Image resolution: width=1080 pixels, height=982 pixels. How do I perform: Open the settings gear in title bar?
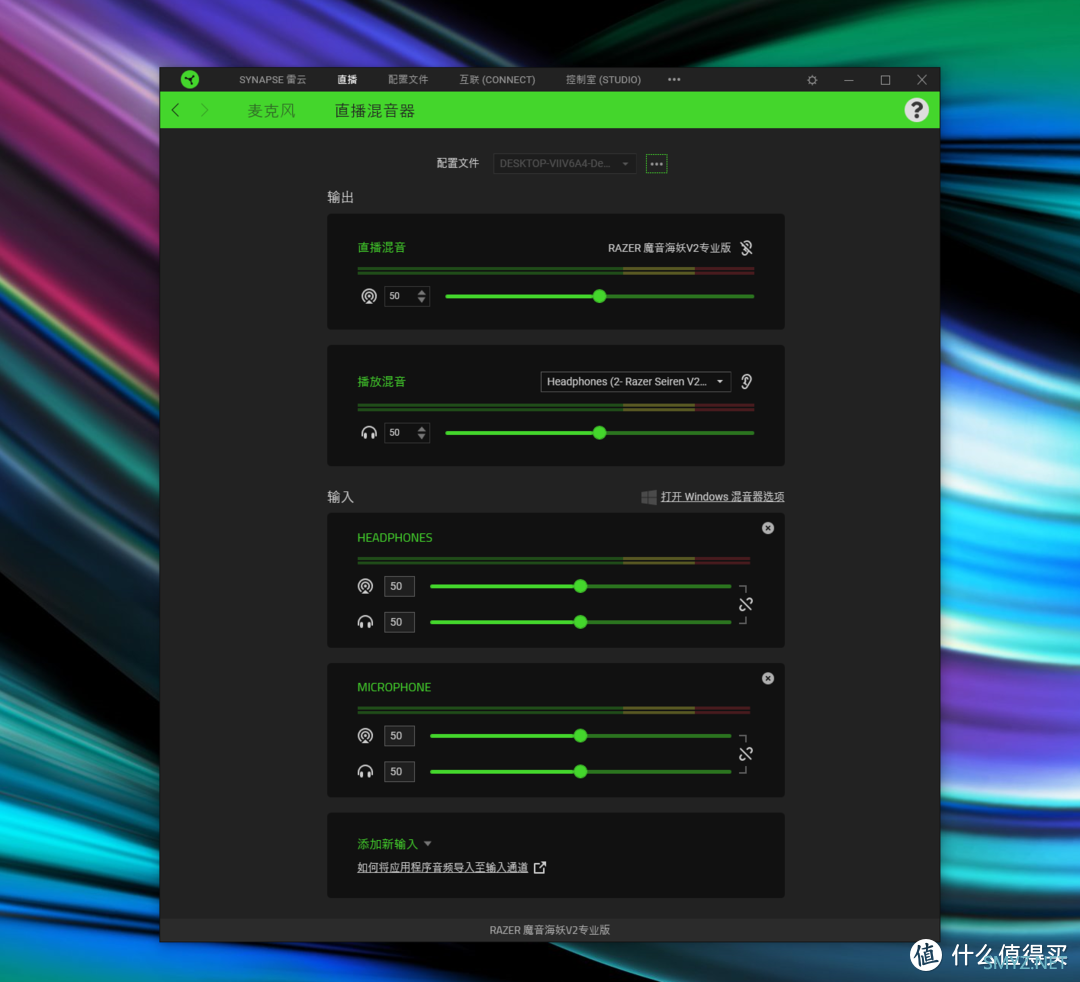(812, 80)
